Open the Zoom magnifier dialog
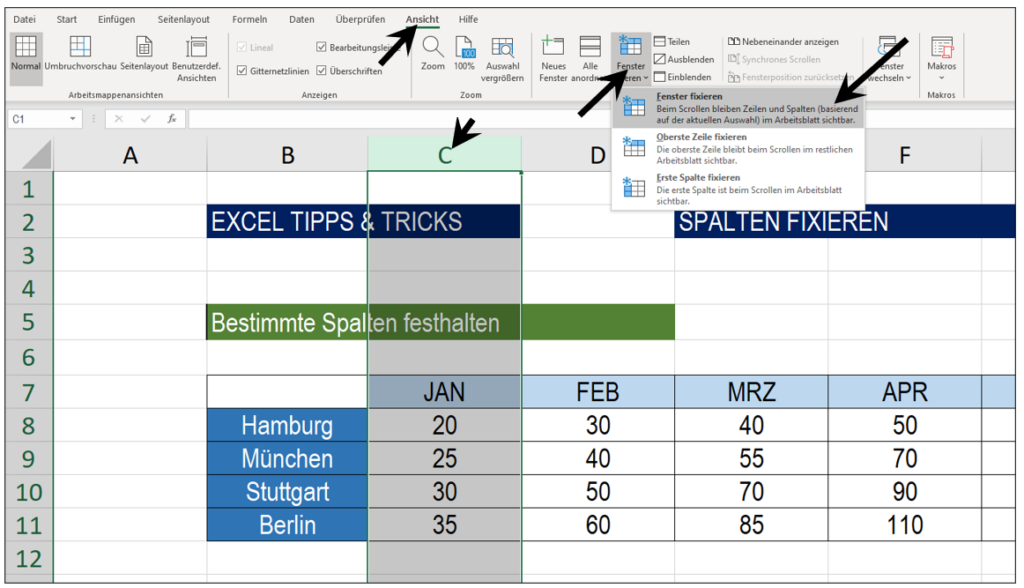The width and height of the screenshot is (1024, 588). [x=432, y=54]
